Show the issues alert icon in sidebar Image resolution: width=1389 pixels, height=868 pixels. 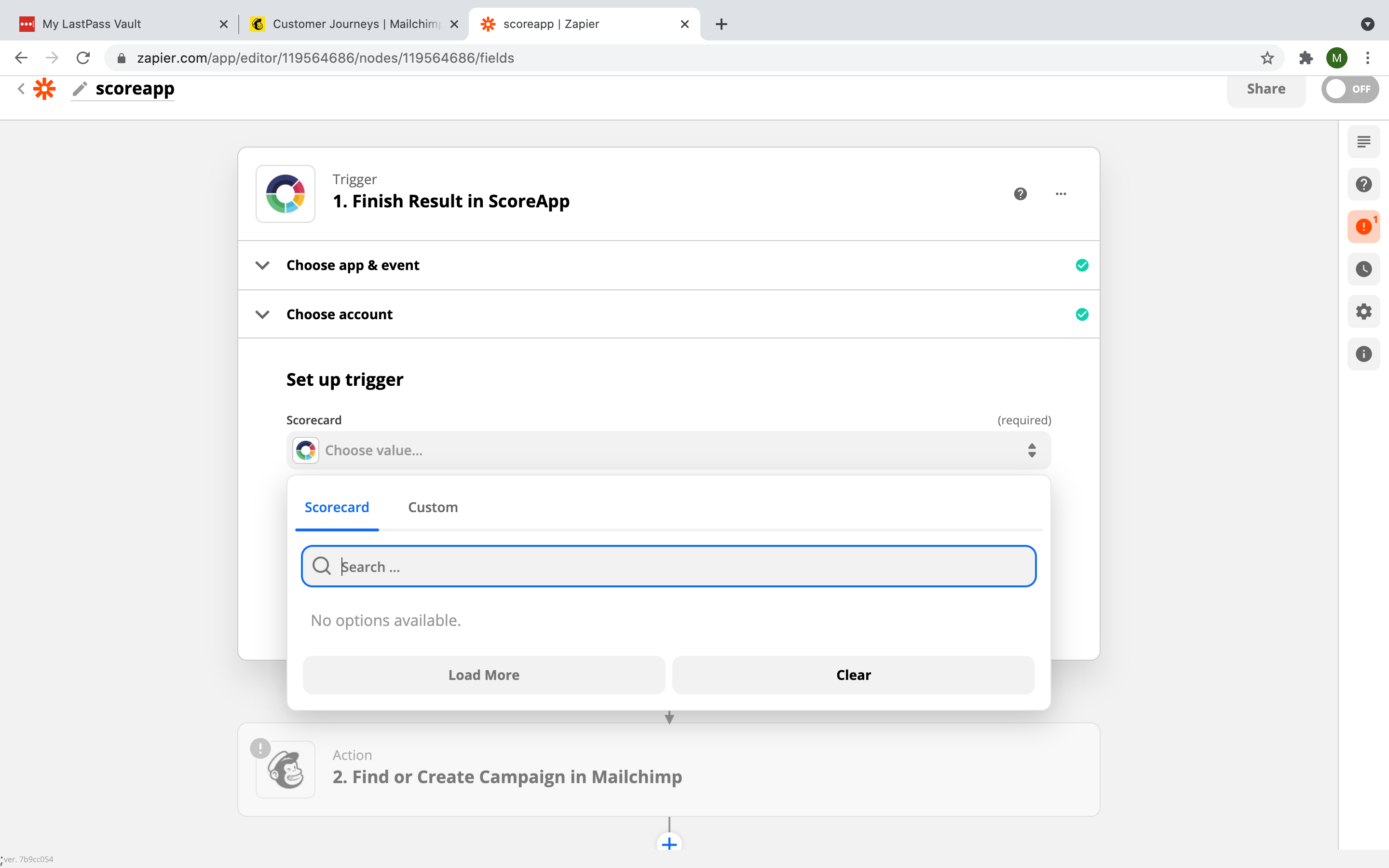click(x=1364, y=227)
